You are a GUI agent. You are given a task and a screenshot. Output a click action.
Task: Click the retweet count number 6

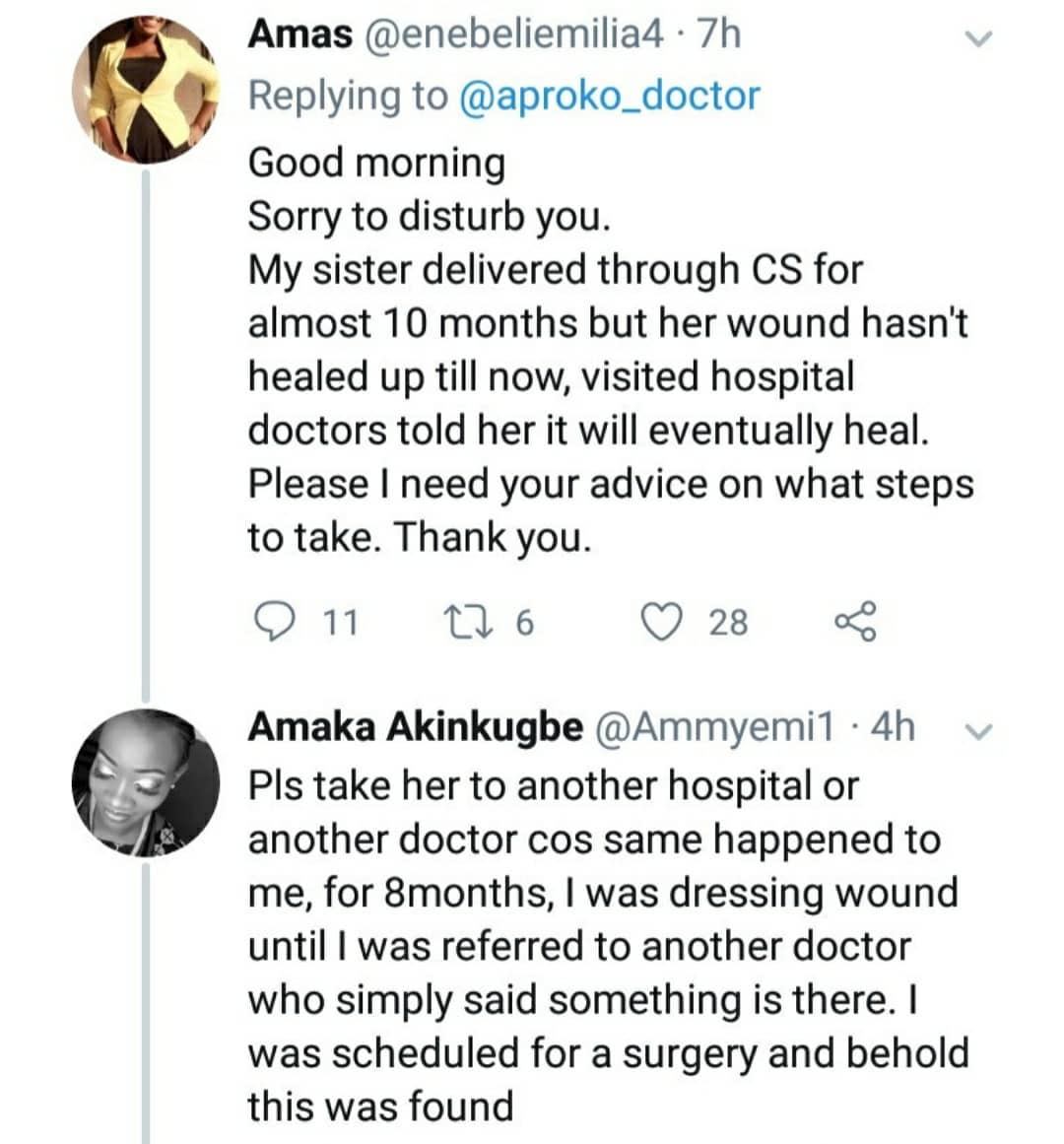523,623
